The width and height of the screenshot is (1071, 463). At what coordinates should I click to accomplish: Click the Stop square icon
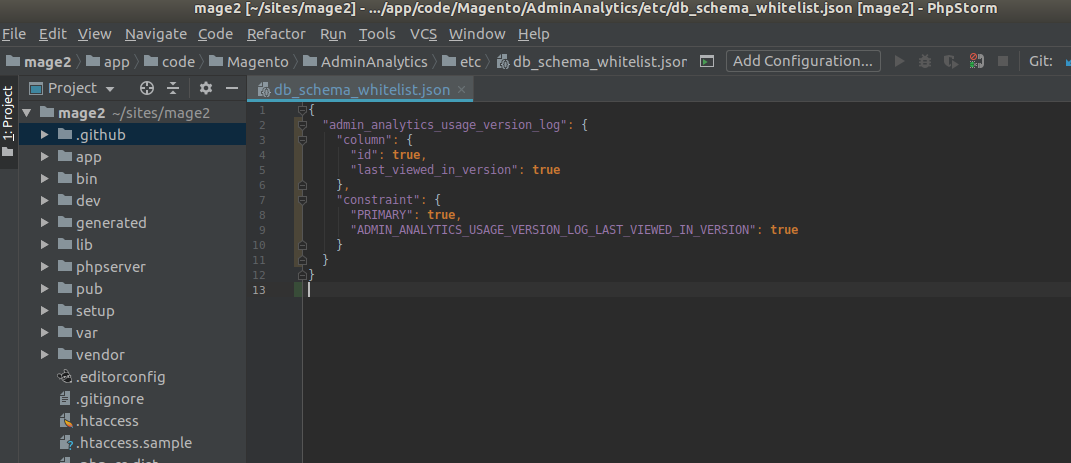[1003, 61]
